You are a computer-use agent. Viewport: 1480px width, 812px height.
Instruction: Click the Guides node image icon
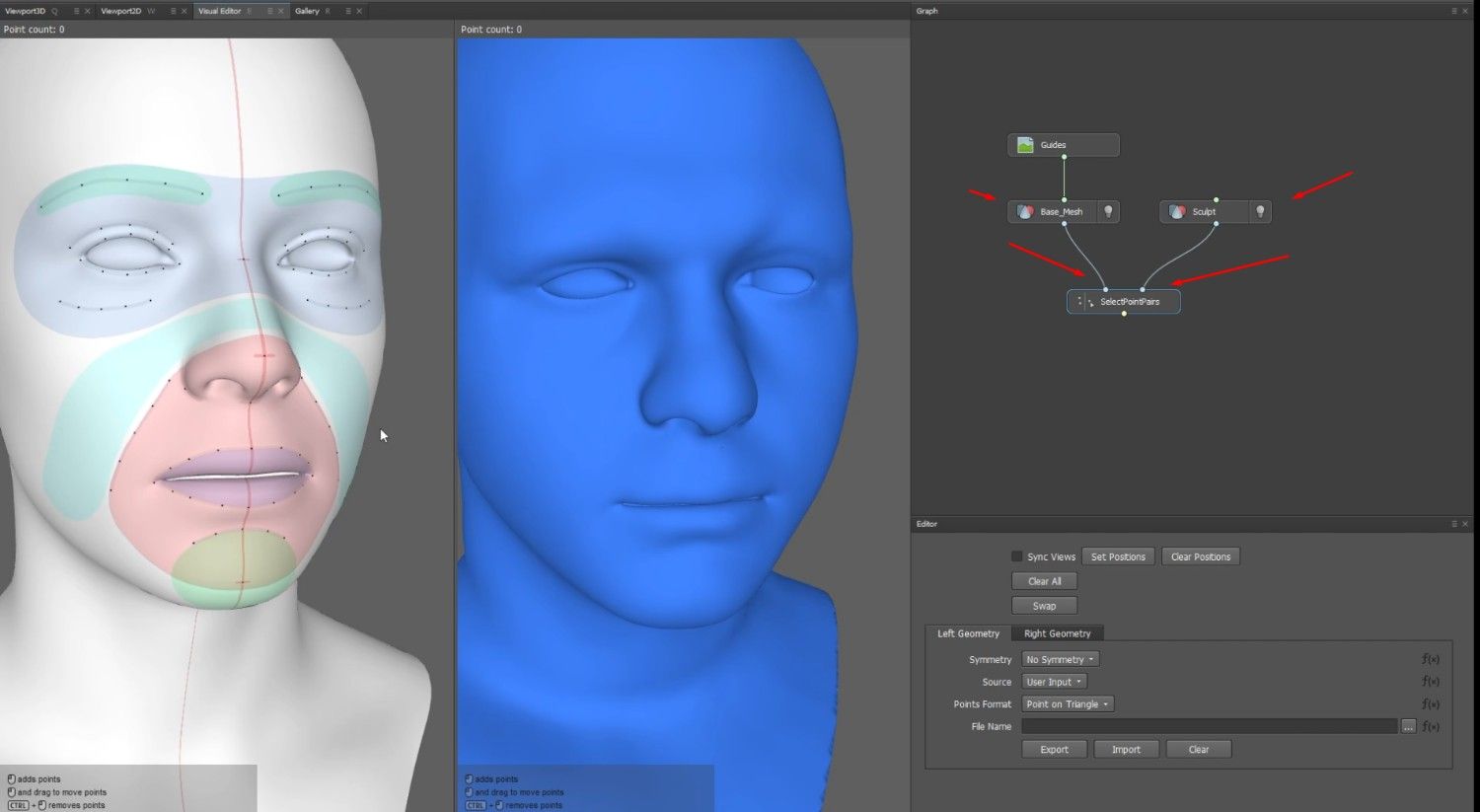[x=1025, y=145]
